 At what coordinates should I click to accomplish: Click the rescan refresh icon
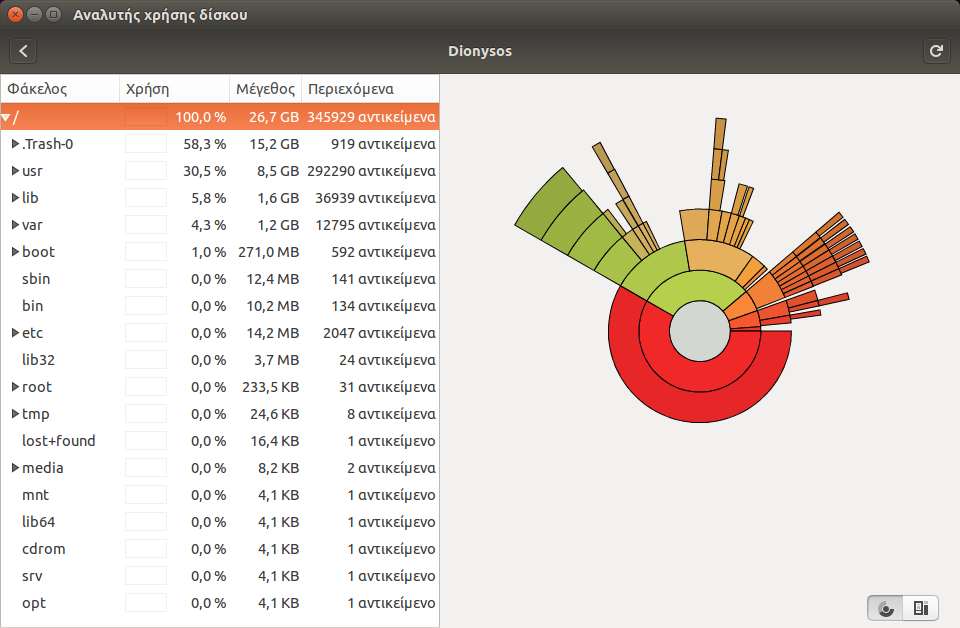click(936, 51)
